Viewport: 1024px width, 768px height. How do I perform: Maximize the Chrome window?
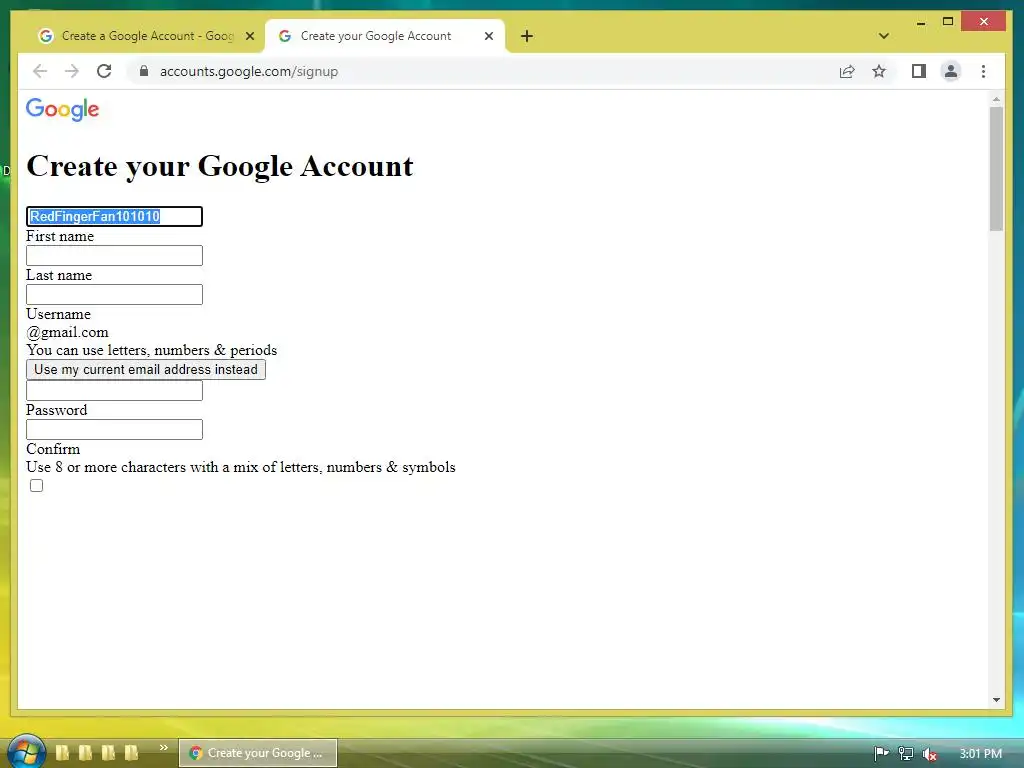point(948,22)
